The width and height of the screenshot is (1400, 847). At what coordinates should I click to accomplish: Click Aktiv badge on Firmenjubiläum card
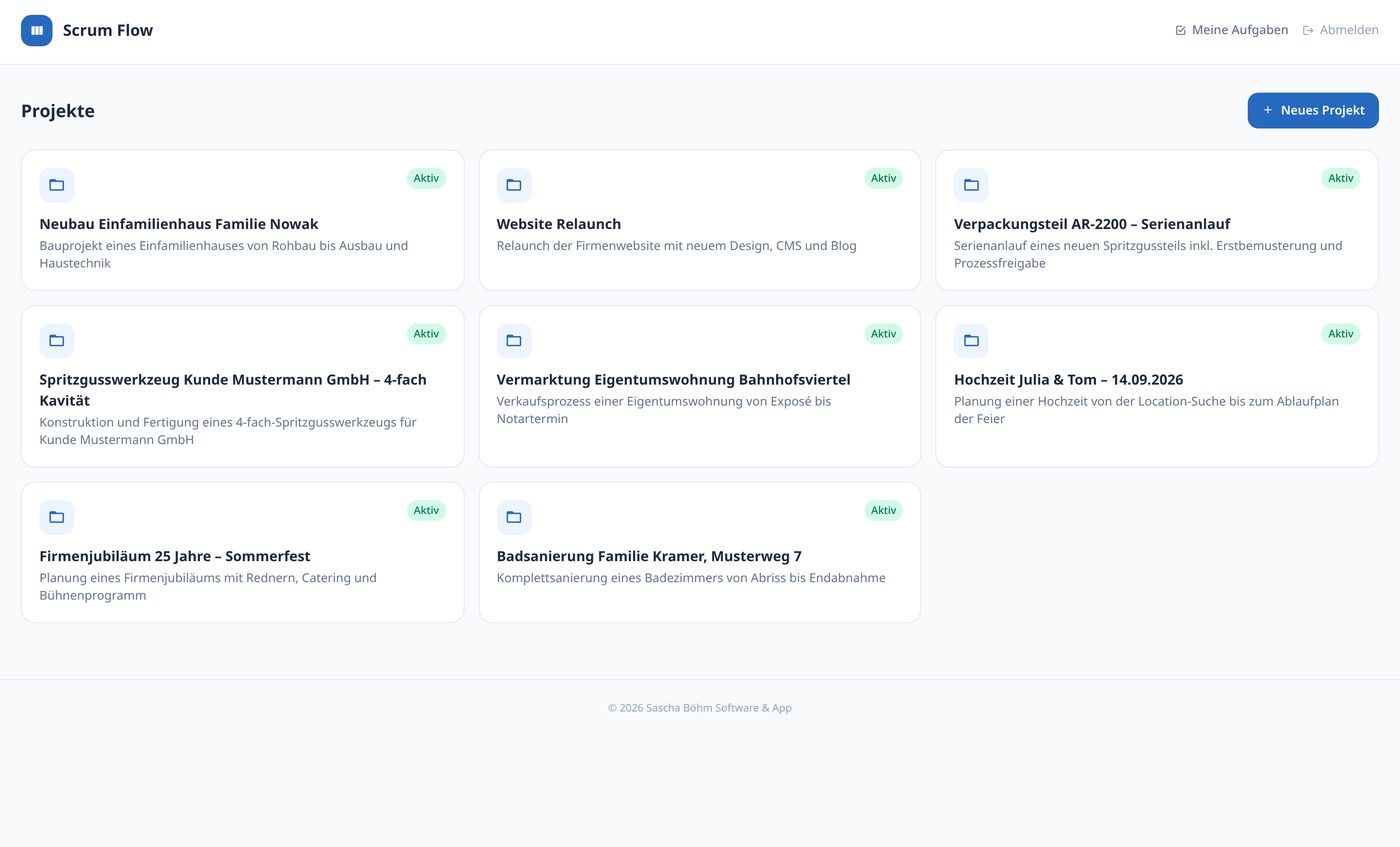[x=426, y=510]
